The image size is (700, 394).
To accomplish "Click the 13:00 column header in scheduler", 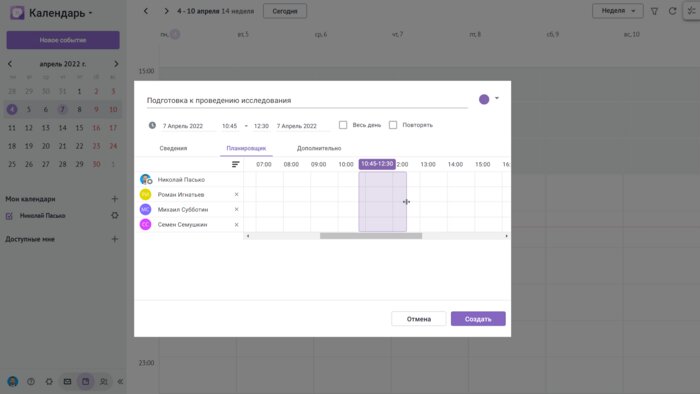I will 428,164.
